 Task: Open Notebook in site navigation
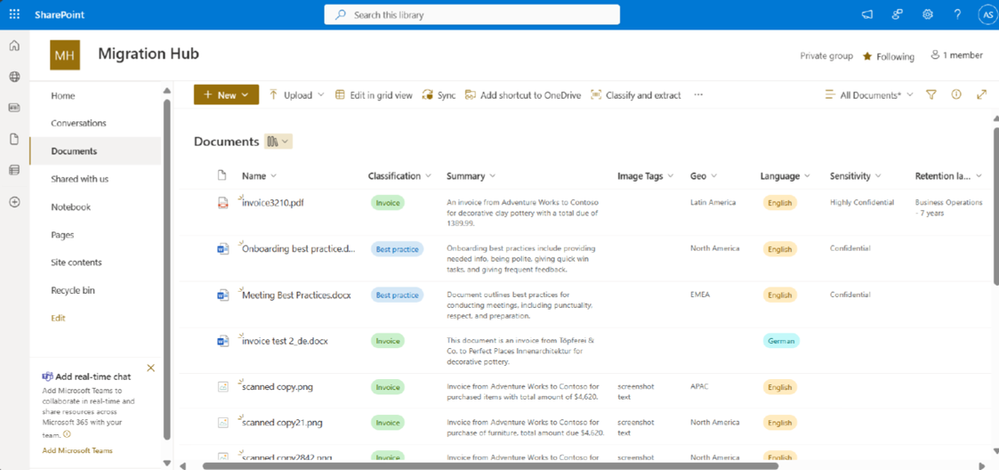point(71,207)
